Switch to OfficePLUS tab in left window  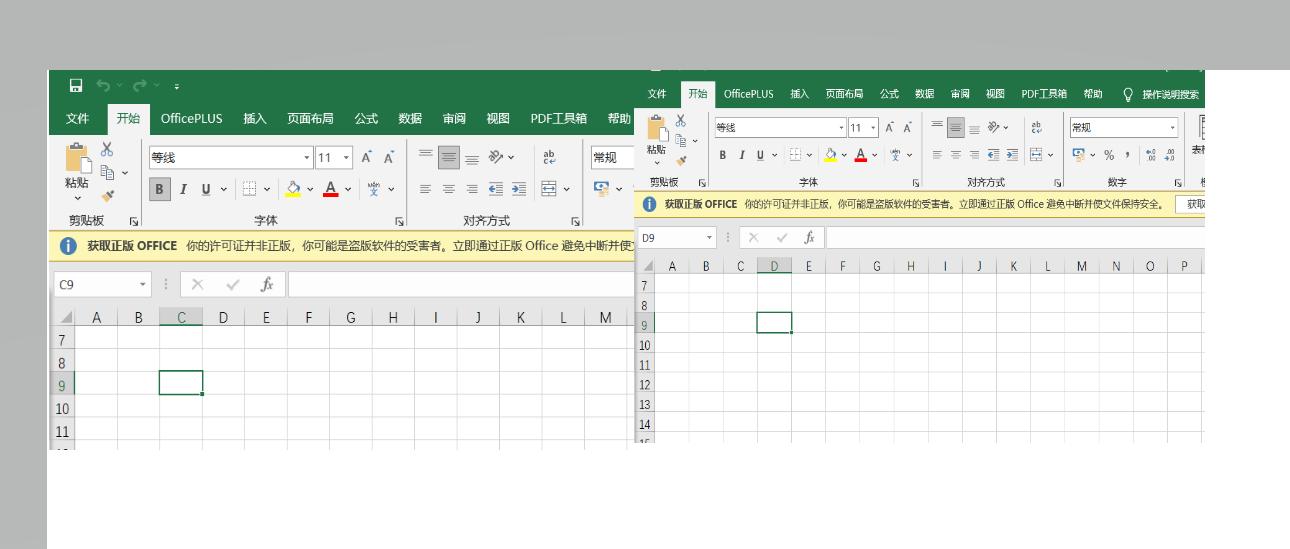(192, 119)
